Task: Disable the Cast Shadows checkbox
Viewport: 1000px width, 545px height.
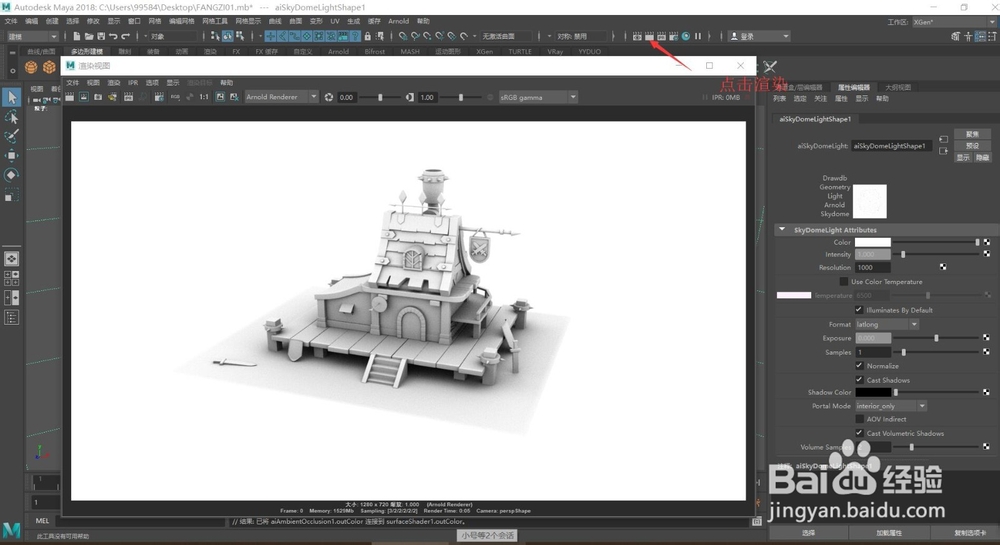Action: coord(859,380)
